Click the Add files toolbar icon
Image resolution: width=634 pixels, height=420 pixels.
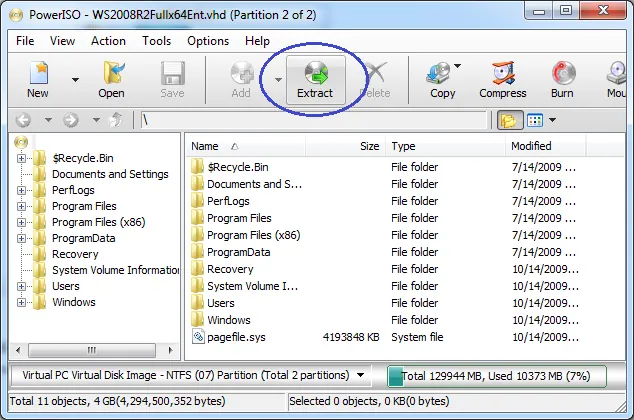point(242,73)
